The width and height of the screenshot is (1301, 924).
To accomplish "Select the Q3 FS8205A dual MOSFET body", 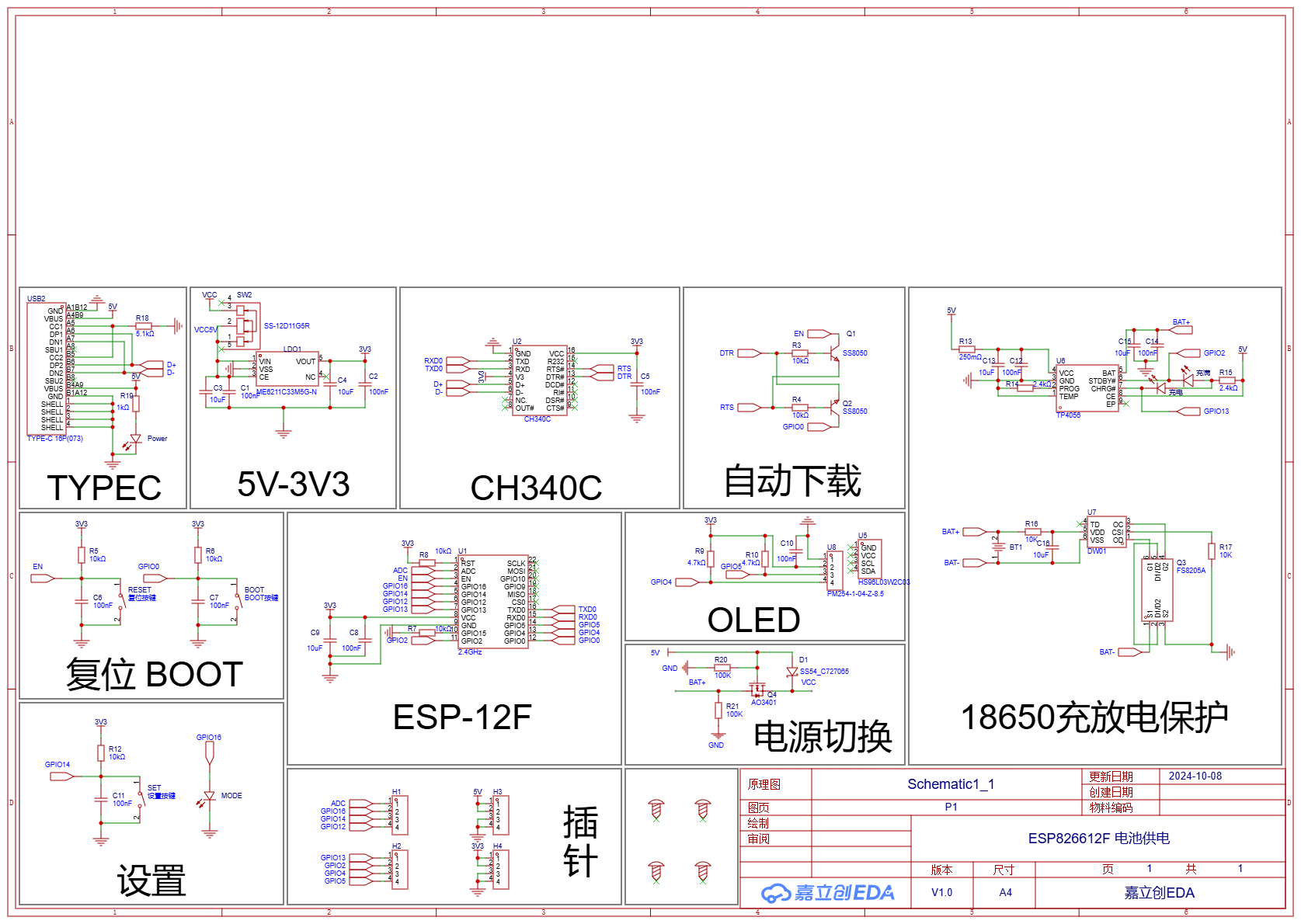I will tap(1157, 590).
